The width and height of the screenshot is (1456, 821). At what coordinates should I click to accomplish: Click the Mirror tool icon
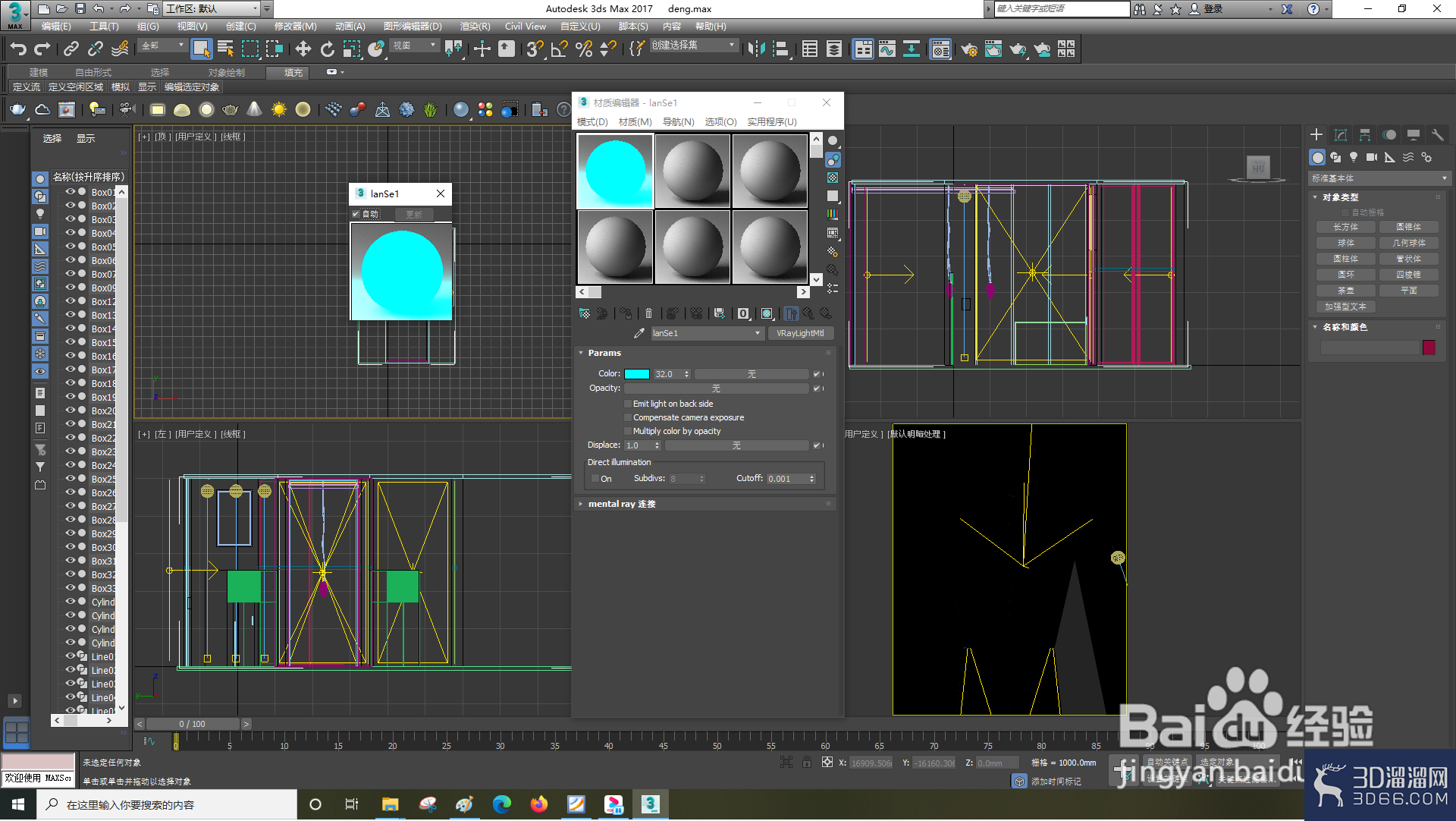756,49
